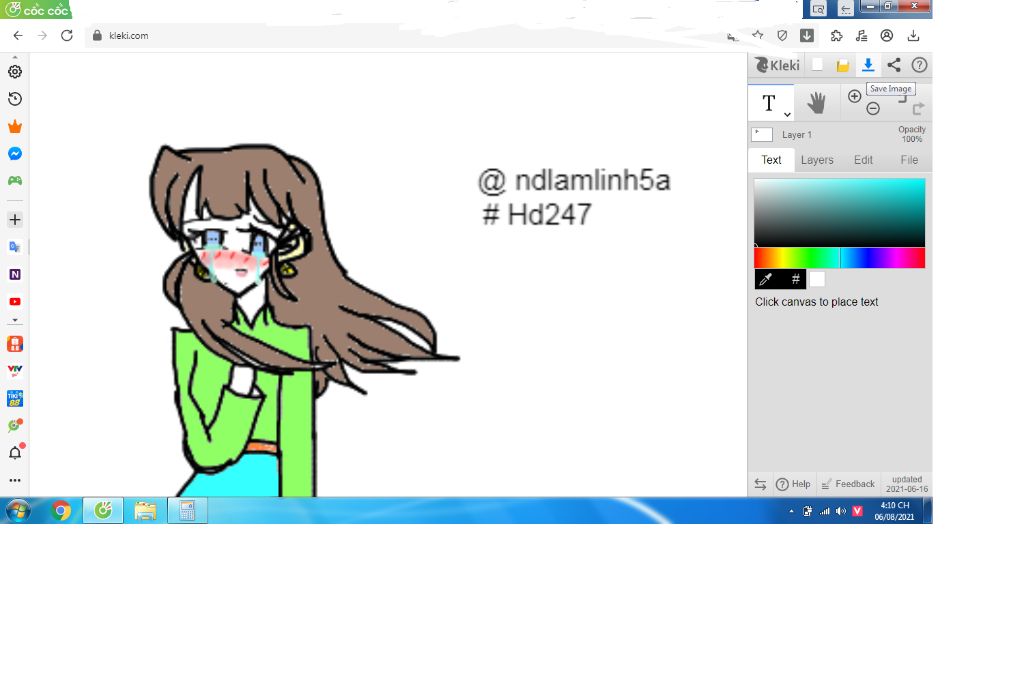Open the Windows Start button
1024x700 pixels.
click(18, 510)
